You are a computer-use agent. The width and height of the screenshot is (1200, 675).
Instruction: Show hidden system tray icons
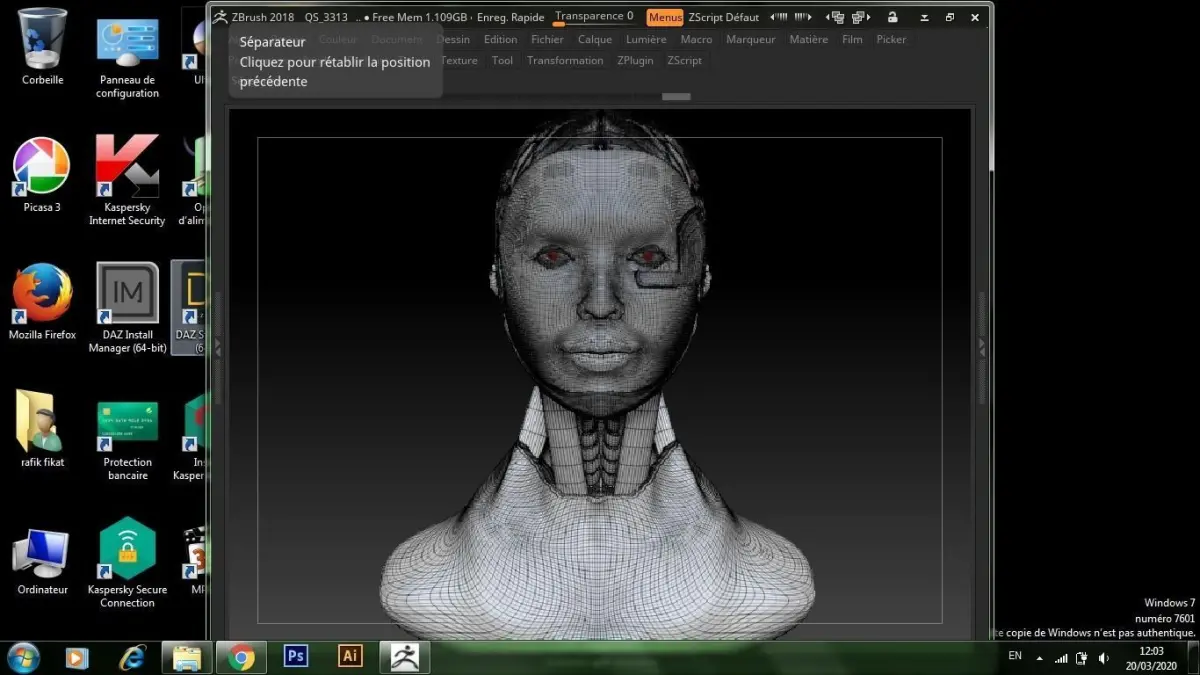point(1039,658)
